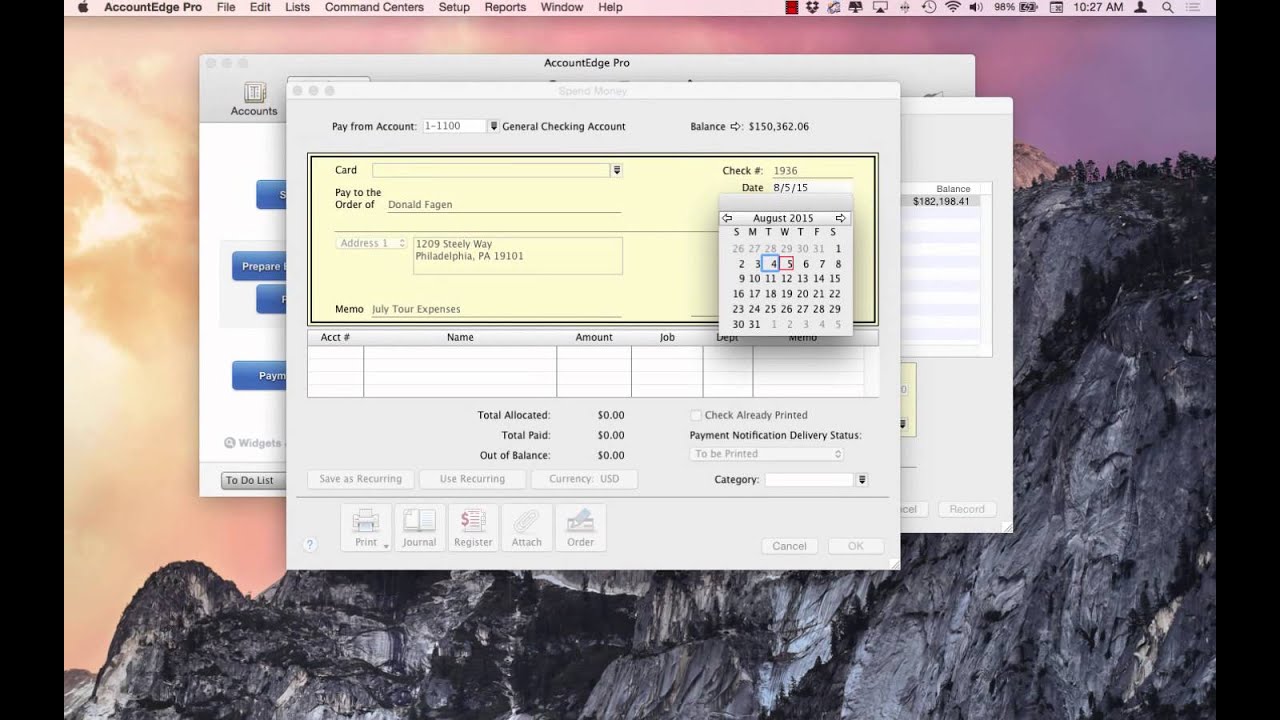Open the Apple menu

pos(83,7)
